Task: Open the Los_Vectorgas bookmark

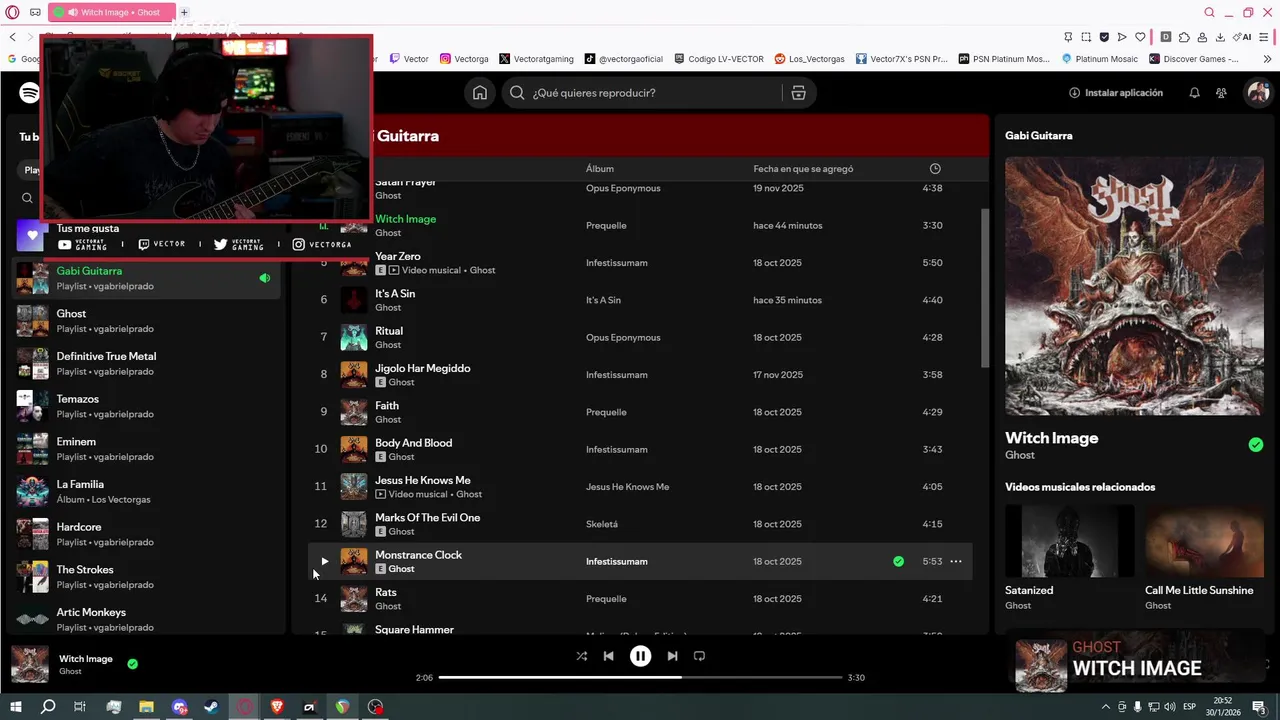Action: pos(810,59)
